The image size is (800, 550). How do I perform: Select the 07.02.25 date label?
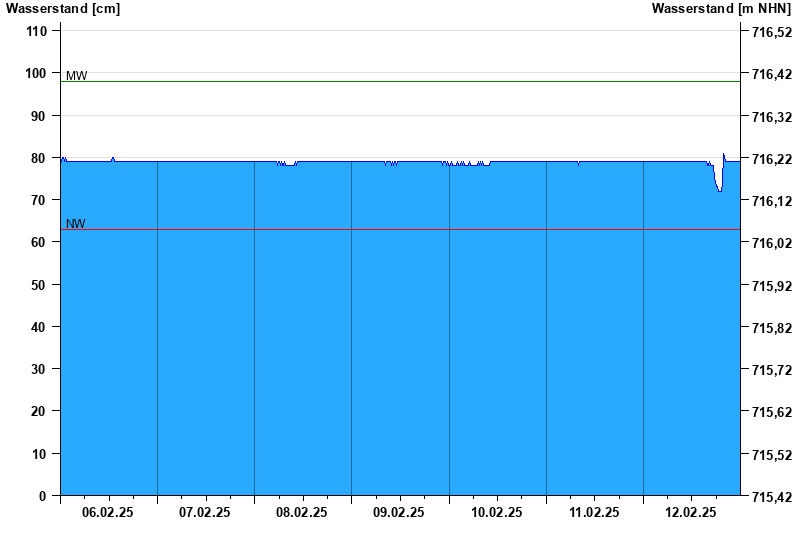(x=205, y=512)
